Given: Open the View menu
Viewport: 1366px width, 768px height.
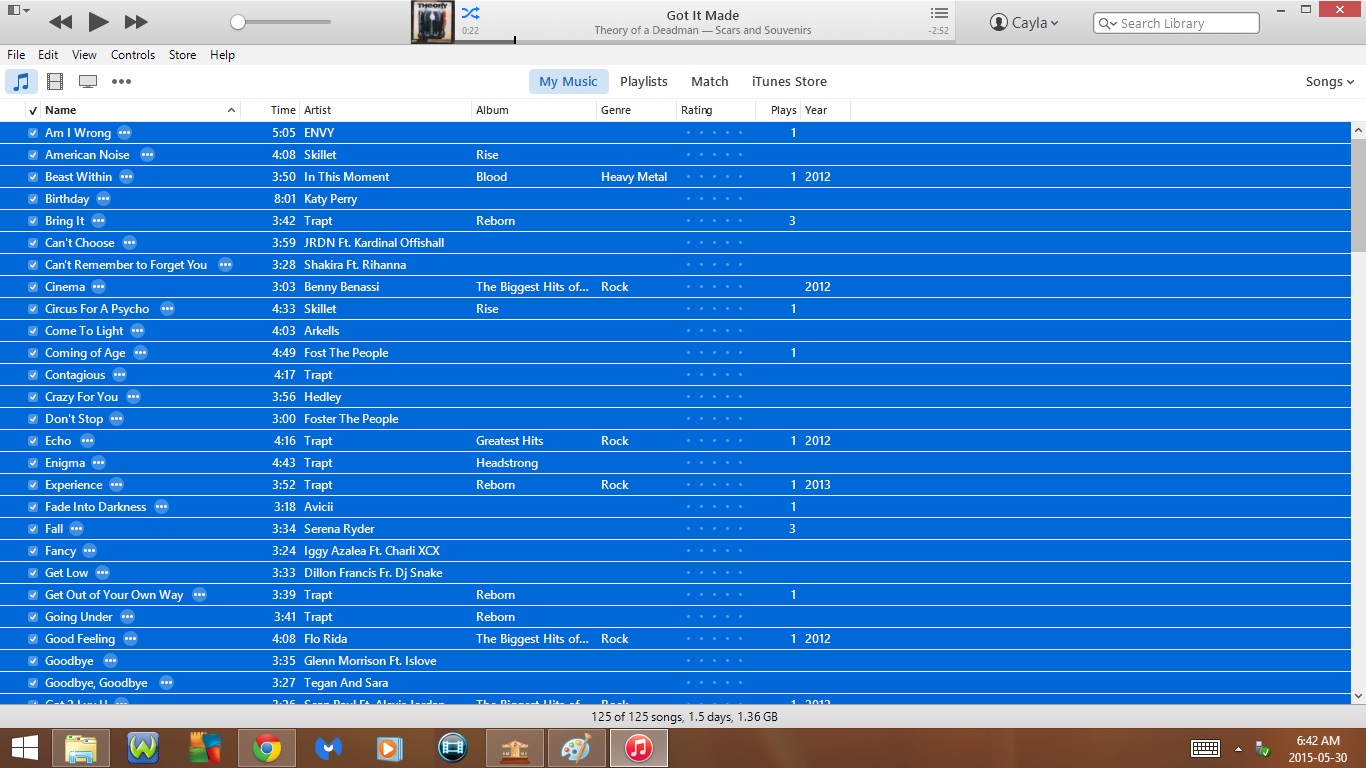Looking at the screenshot, I should coord(85,55).
